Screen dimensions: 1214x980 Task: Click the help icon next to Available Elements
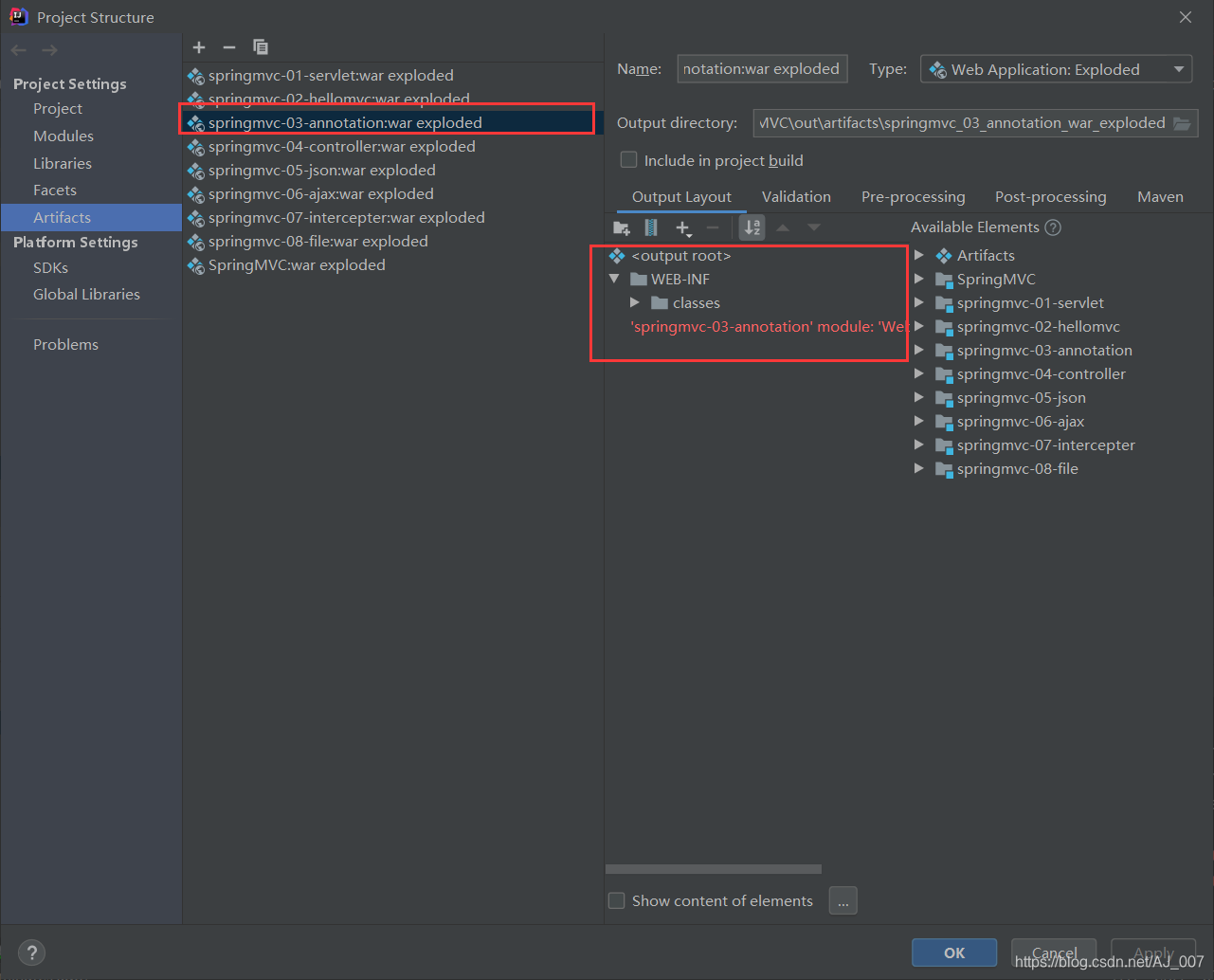1053,227
